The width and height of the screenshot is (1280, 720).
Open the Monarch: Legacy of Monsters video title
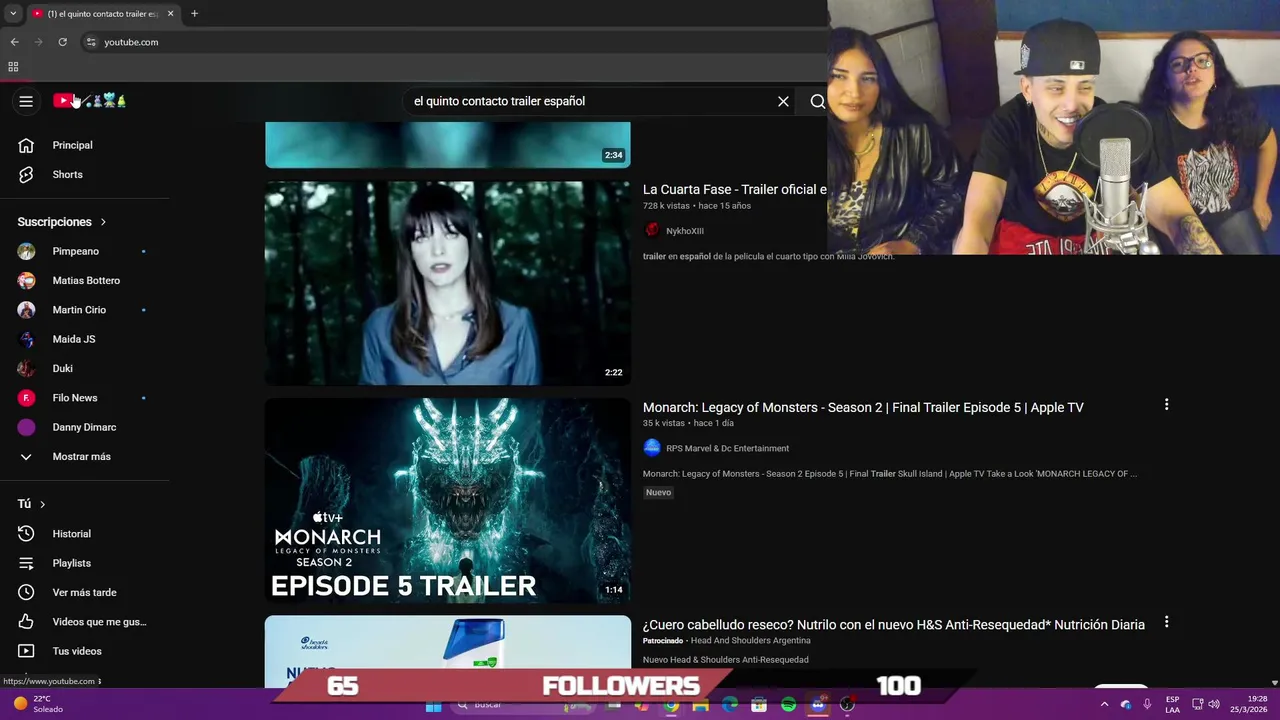click(x=863, y=407)
